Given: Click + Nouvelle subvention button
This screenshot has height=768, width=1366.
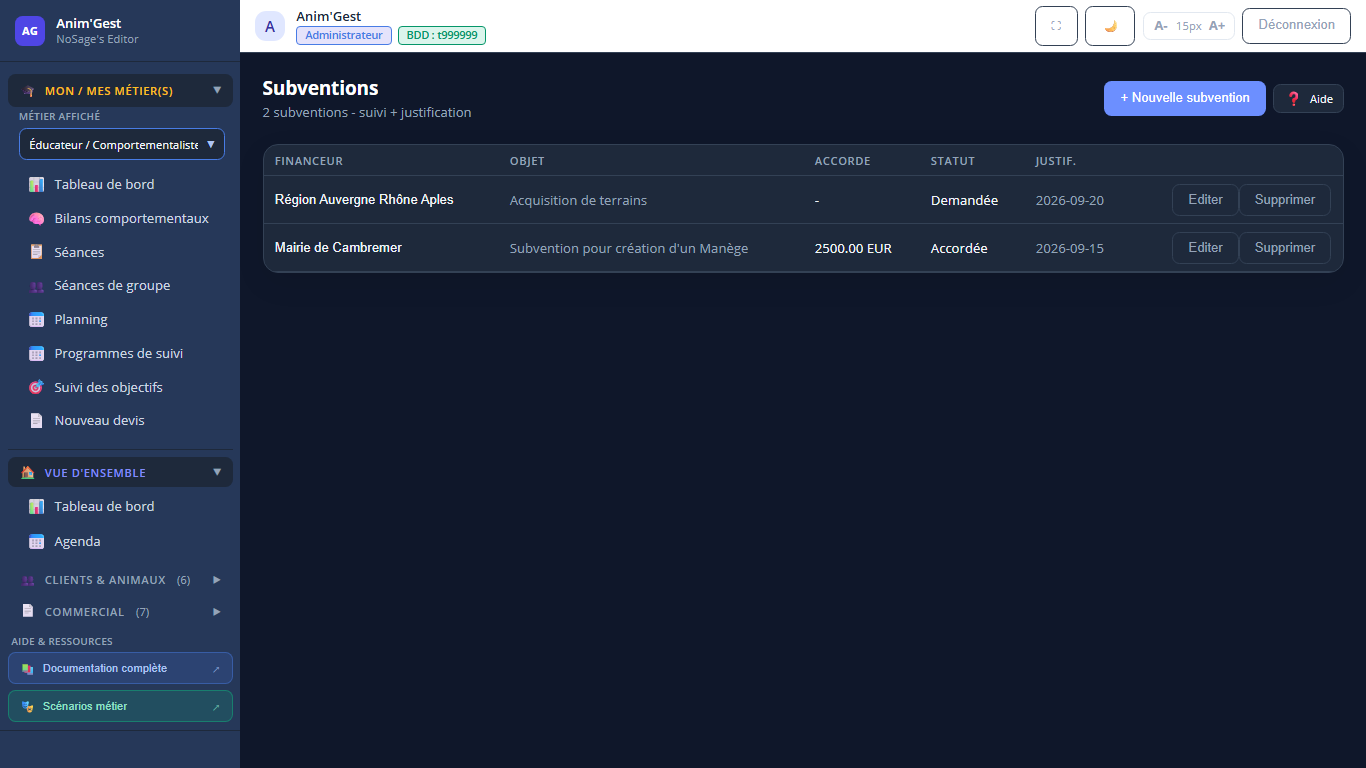Looking at the screenshot, I should (x=1185, y=98).
